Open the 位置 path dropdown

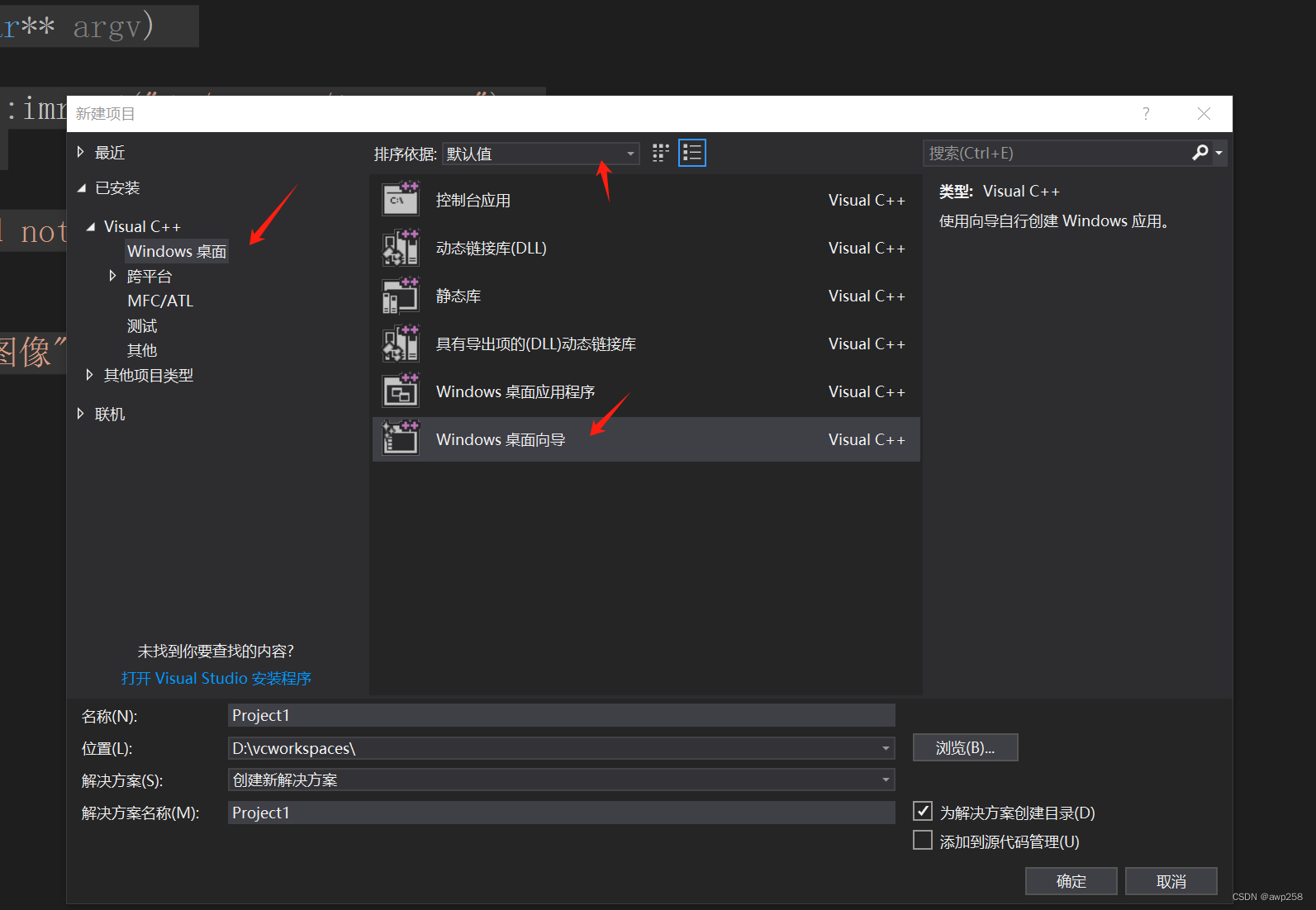click(x=886, y=748)
